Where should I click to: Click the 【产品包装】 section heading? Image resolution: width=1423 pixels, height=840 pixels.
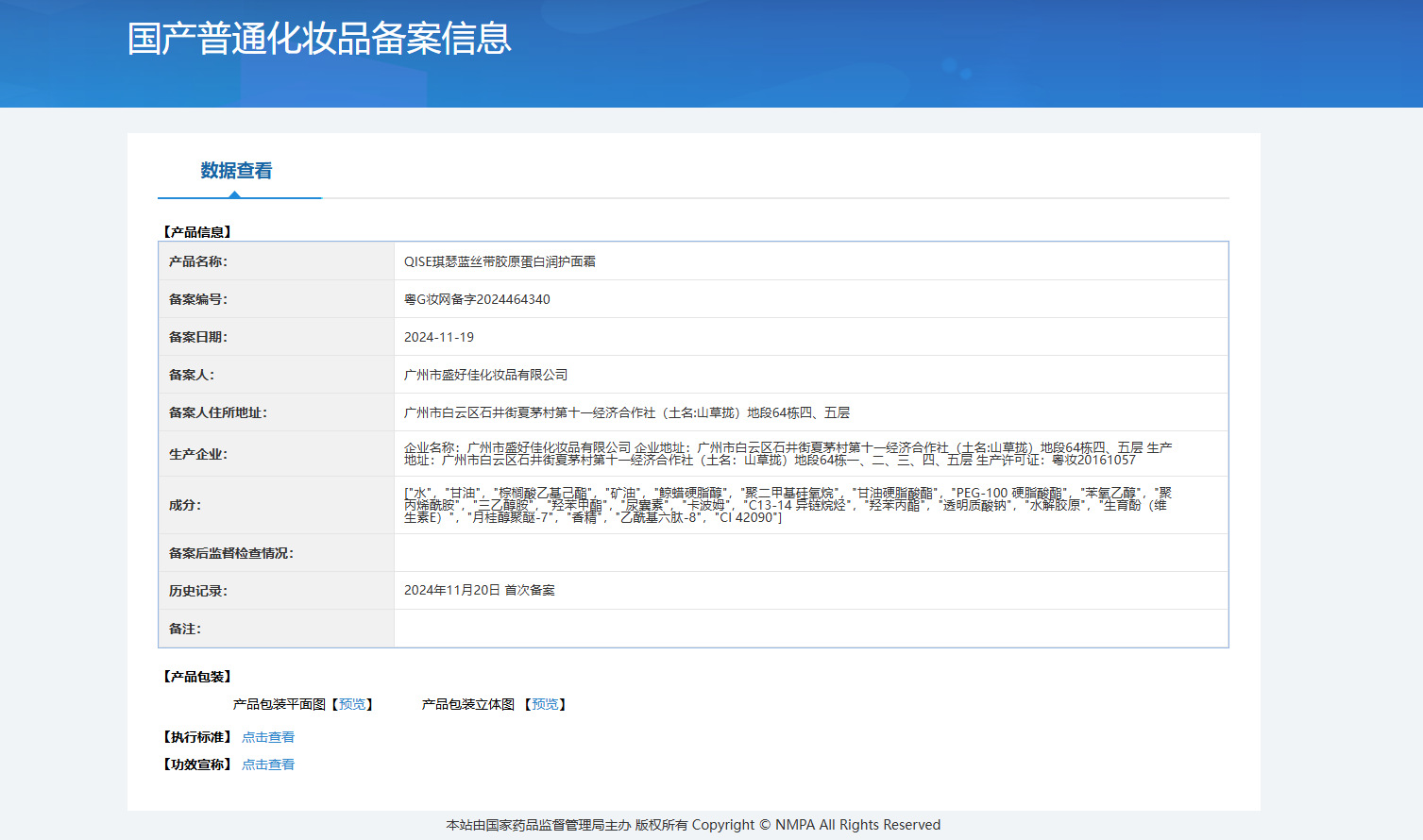pyautogui.click(x=197, y=677)
